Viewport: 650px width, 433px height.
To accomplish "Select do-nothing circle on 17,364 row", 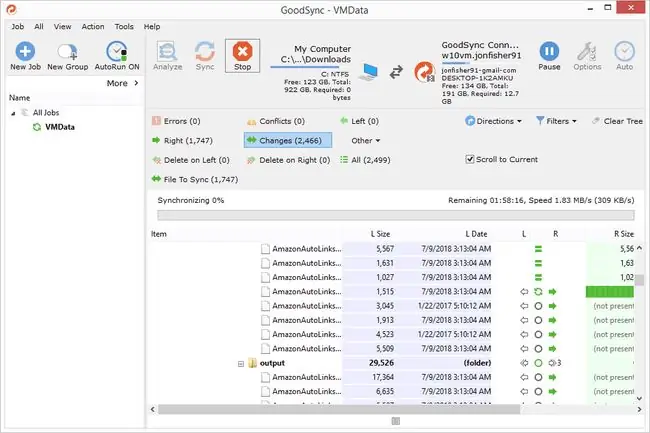I will [x=538, y=377].
